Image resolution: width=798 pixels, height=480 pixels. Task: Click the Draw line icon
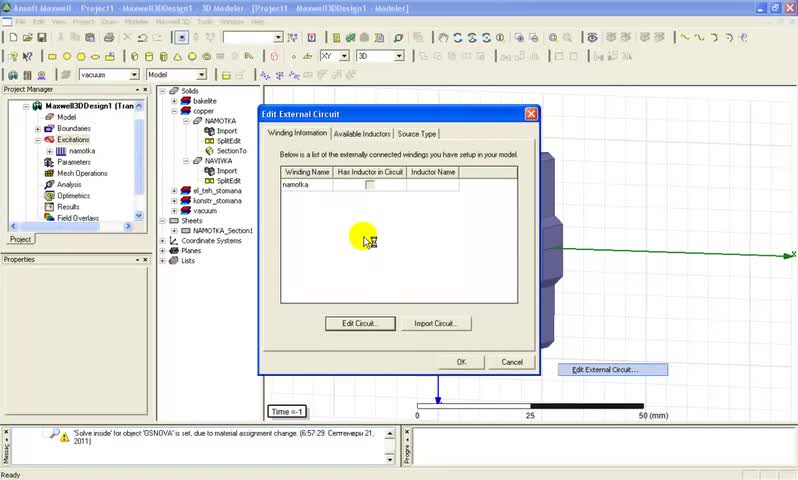tap(686, 38)
